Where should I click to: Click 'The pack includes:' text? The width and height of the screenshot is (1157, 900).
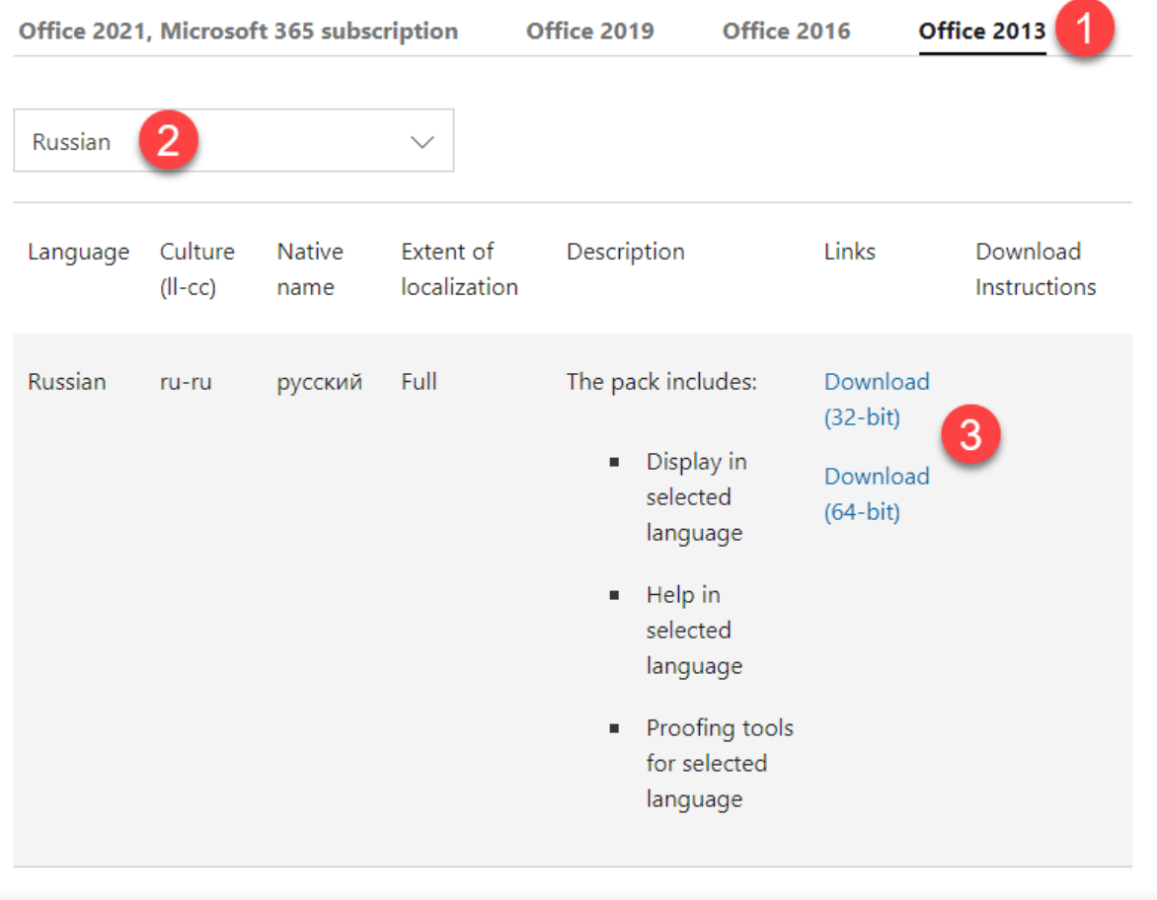661,382
